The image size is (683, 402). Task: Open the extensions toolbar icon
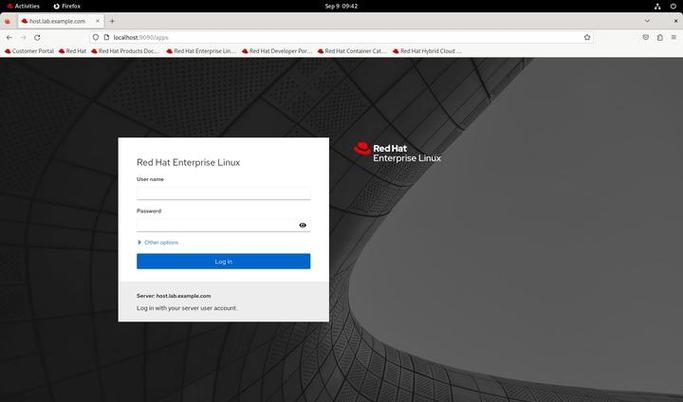[660, 37]
